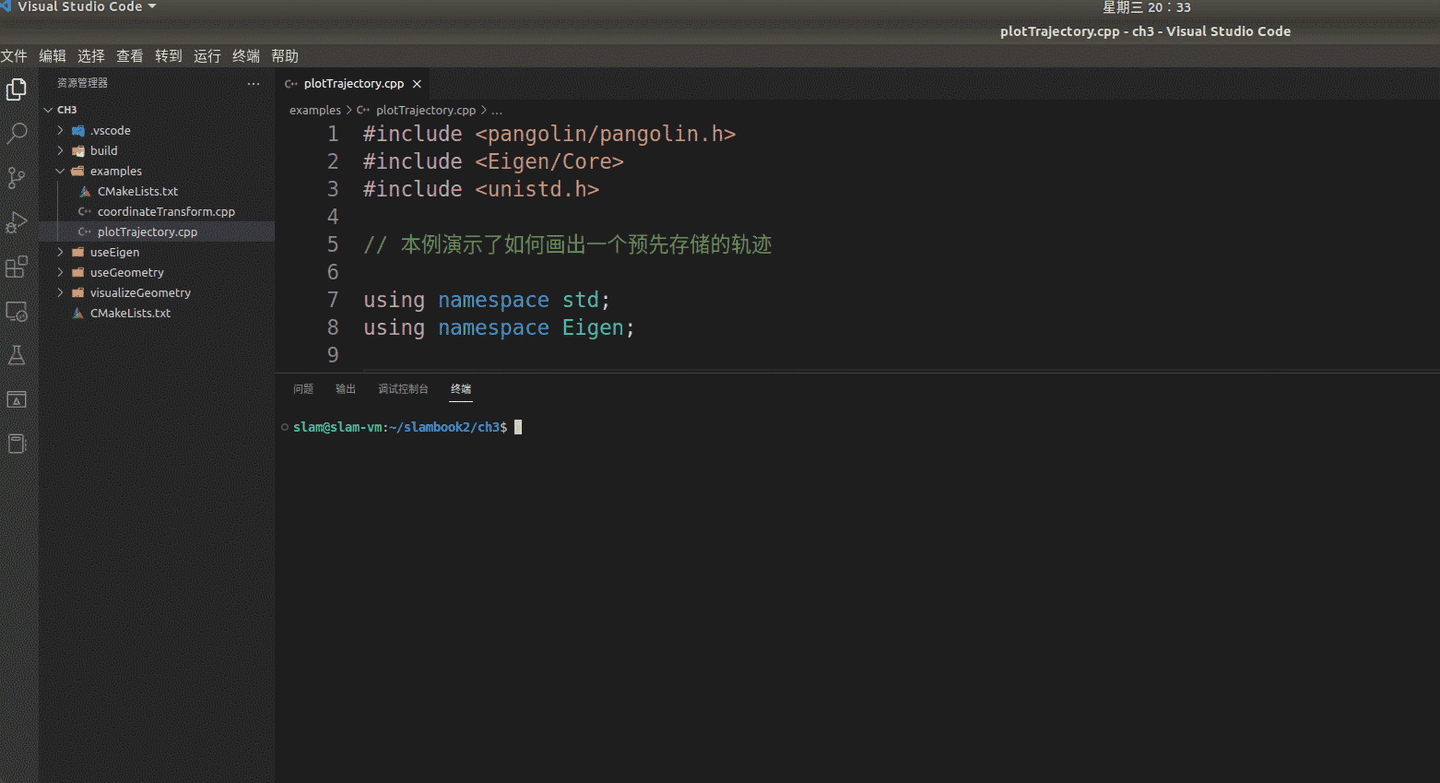Switch to the 问题 panel tab
Screen dimensions: 1440x783
[x=303, y=388]
